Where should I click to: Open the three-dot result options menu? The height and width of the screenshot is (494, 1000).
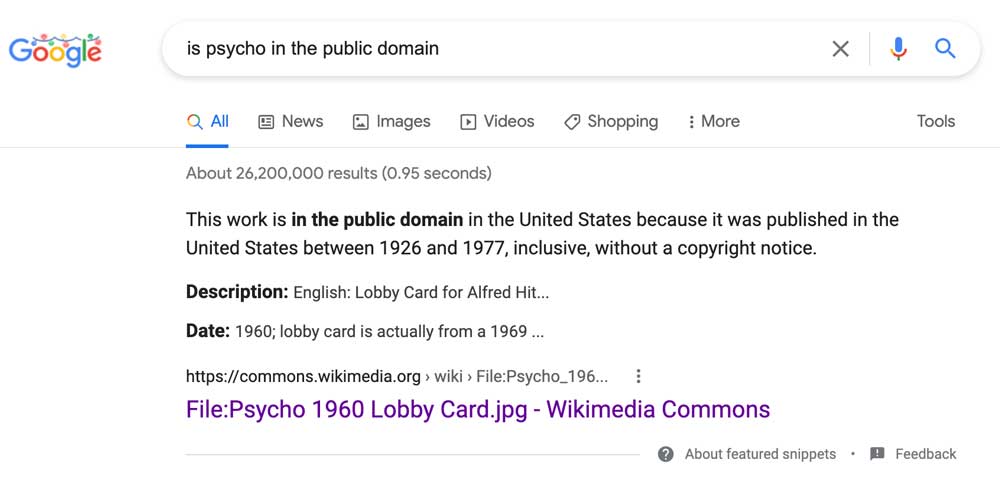tap(638, 377)
